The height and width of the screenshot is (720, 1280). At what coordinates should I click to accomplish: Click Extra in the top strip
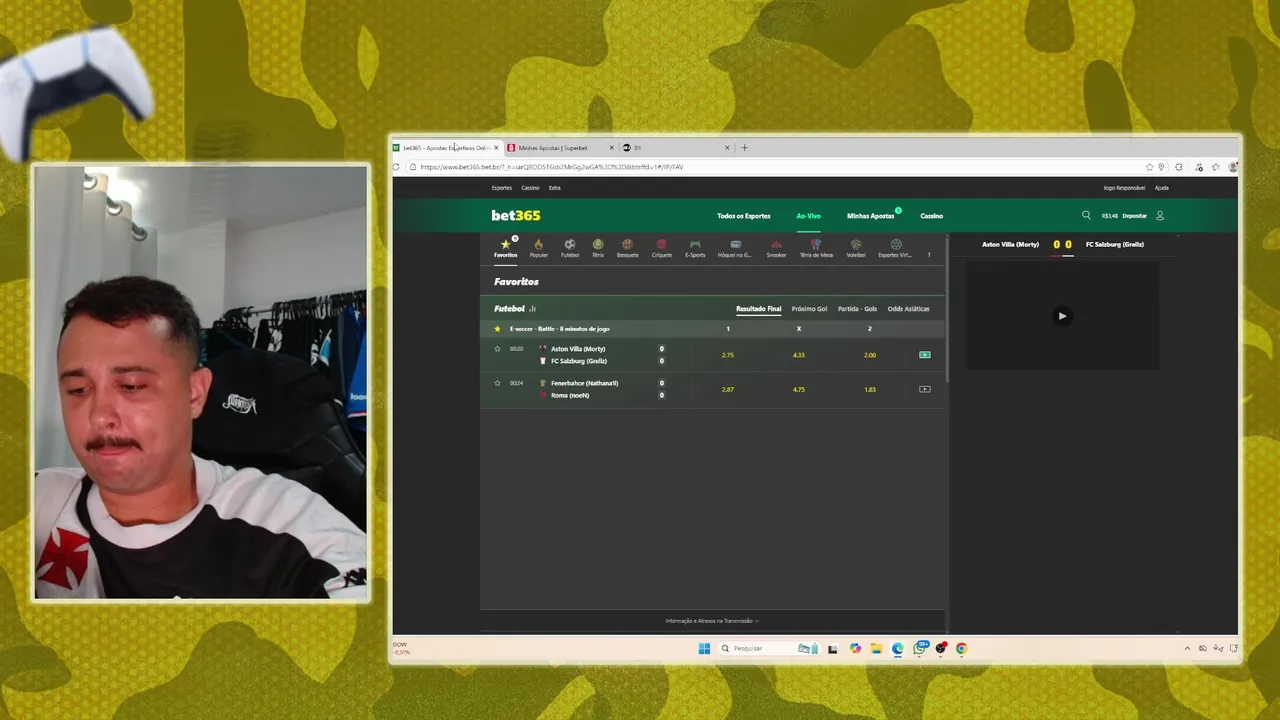555,188
